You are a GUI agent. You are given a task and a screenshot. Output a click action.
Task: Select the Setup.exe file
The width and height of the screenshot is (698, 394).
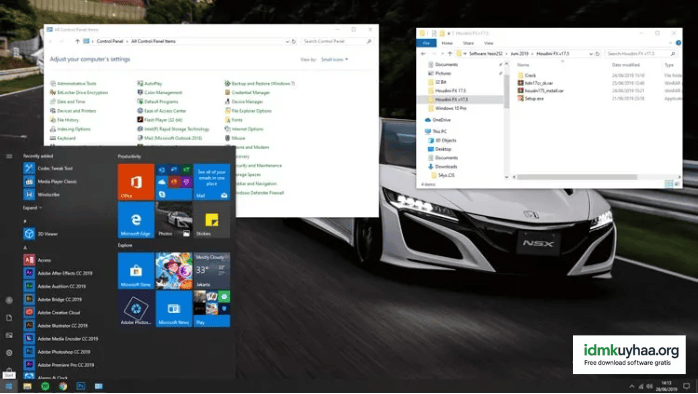click(531, 98)
